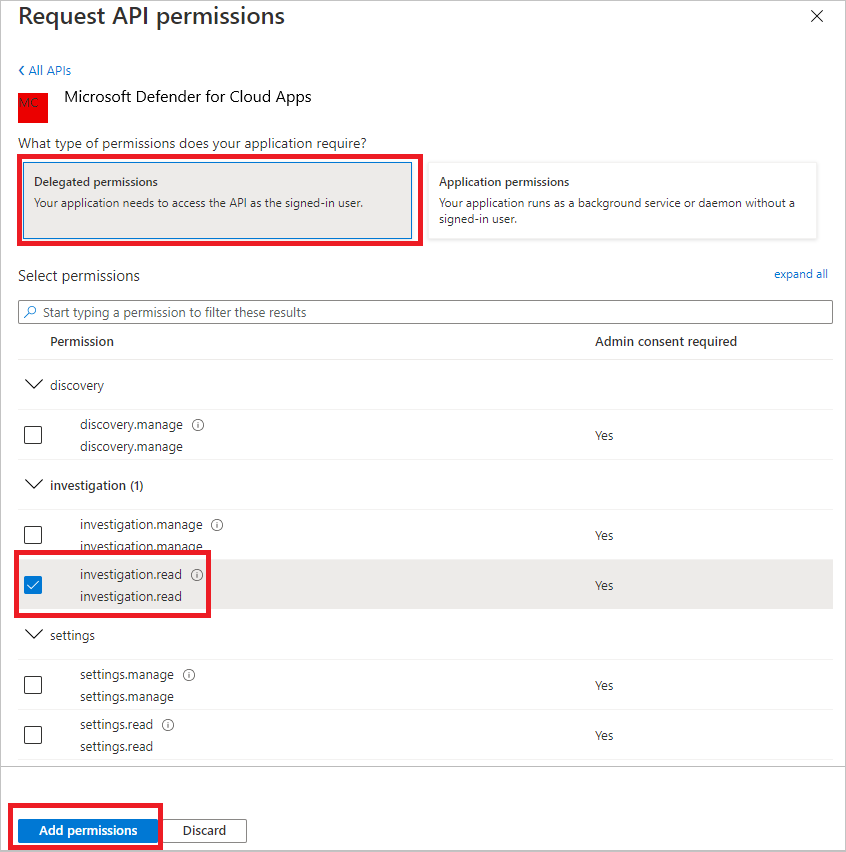Open the info tooltip for investigation.manage
Image resolution: width=846 pixels, height=852 pixels.
[x=217, y=524]
